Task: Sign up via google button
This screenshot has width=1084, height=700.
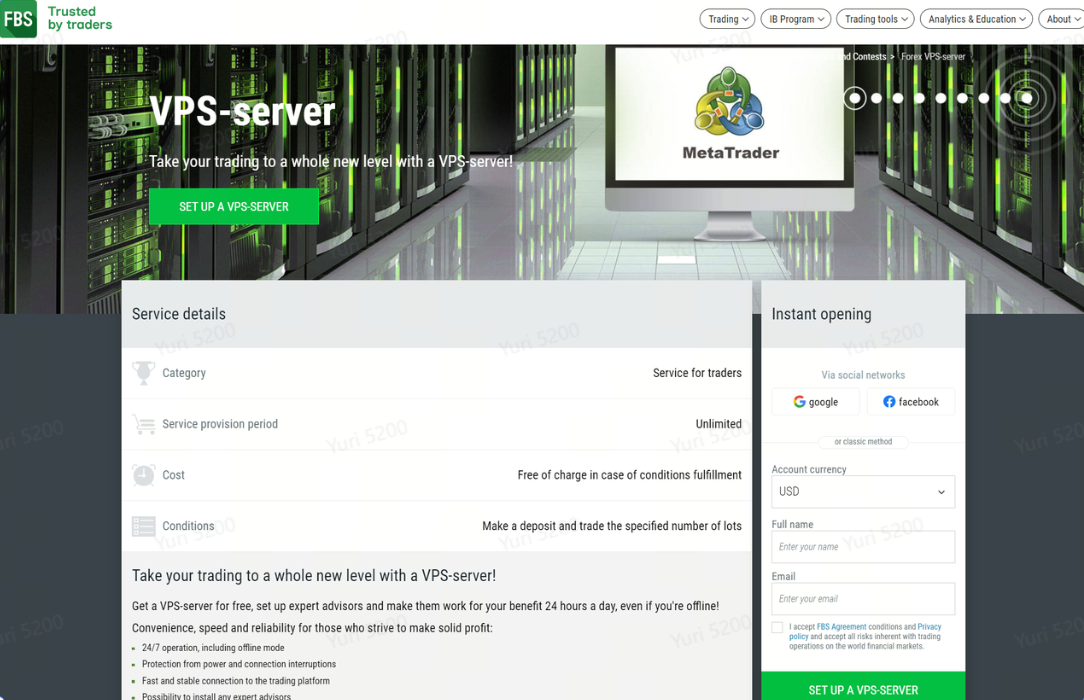Action: [816, 401]
